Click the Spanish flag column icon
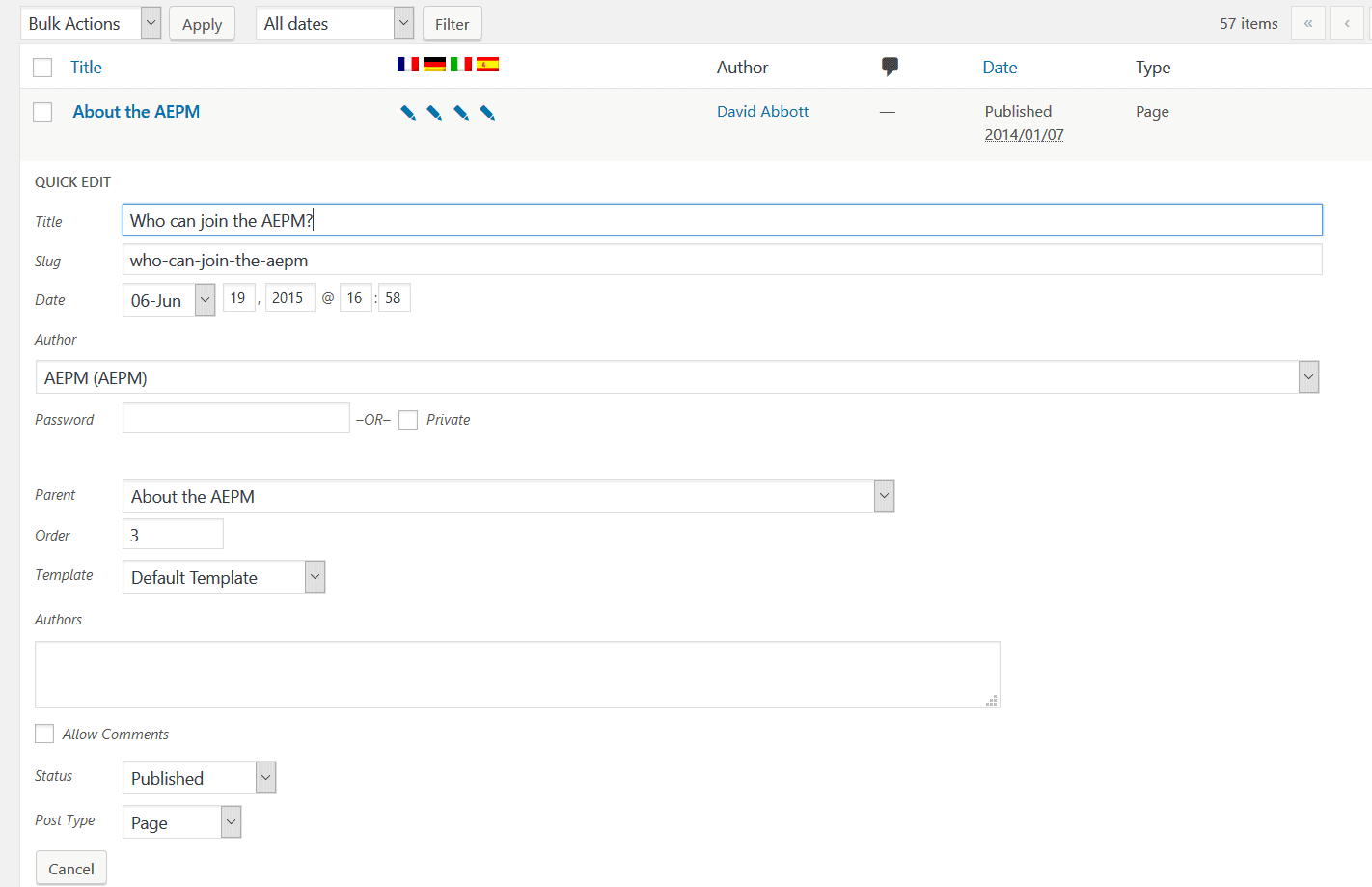 pos(487,65)
